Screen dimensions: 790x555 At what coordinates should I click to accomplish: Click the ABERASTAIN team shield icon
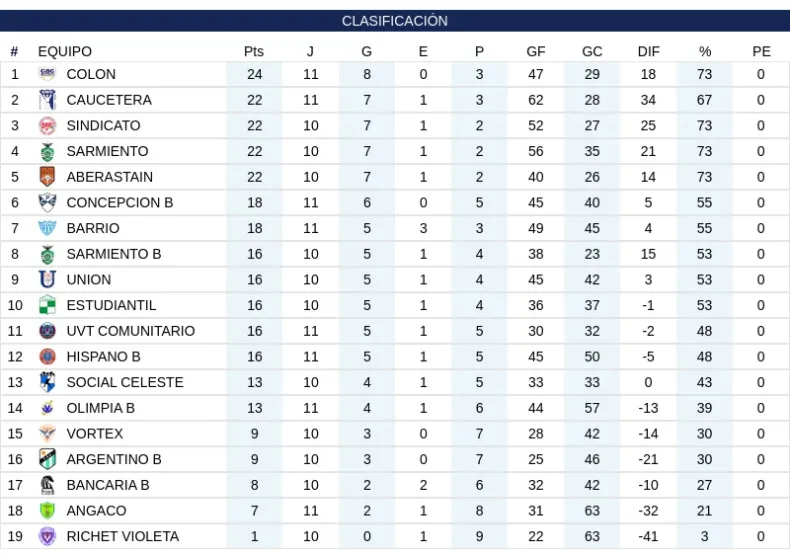(47, 177)
